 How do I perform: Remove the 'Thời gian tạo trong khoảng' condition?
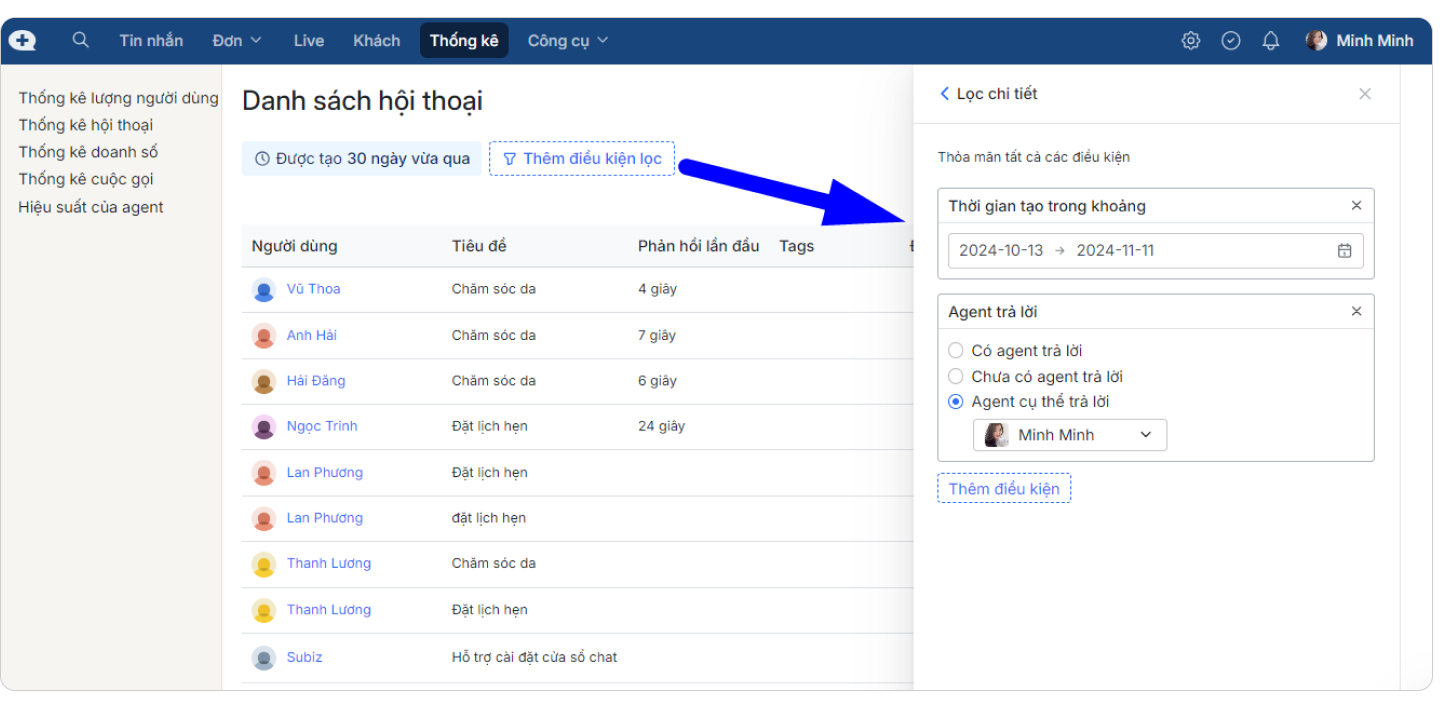[1356, 206]
